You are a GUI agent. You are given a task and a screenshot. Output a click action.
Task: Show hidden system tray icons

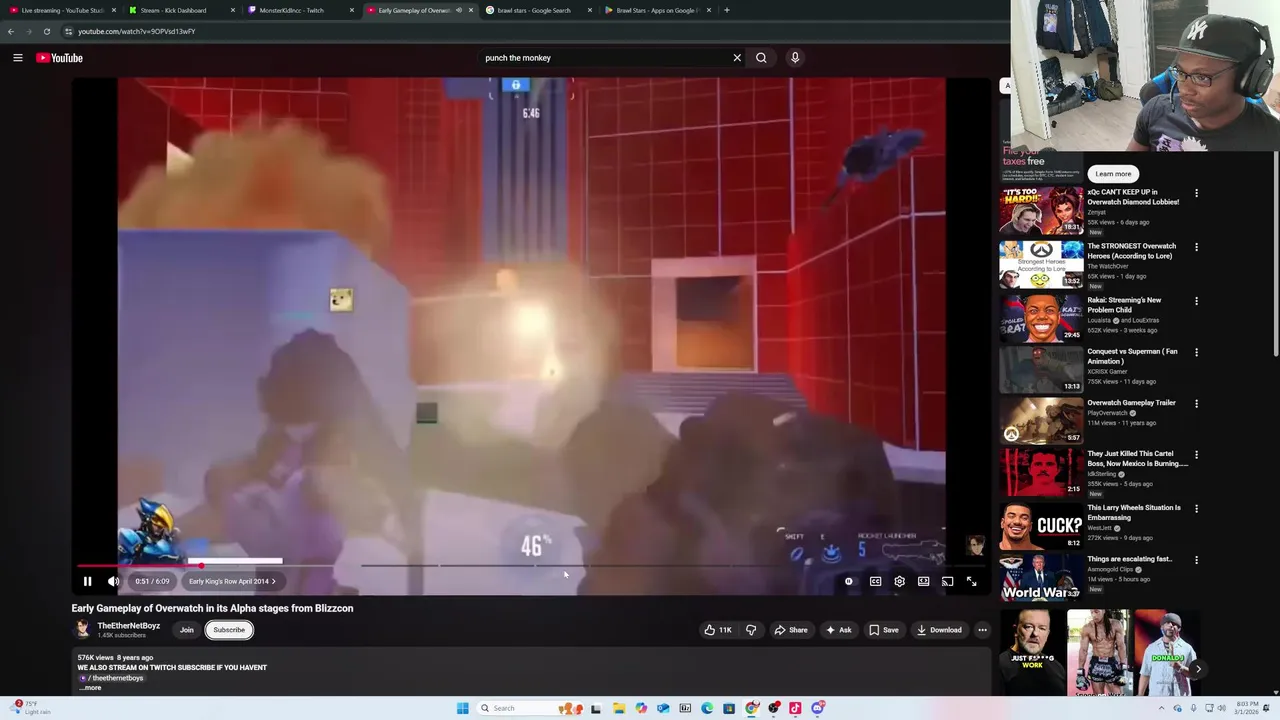click(x=1161, y=708)
